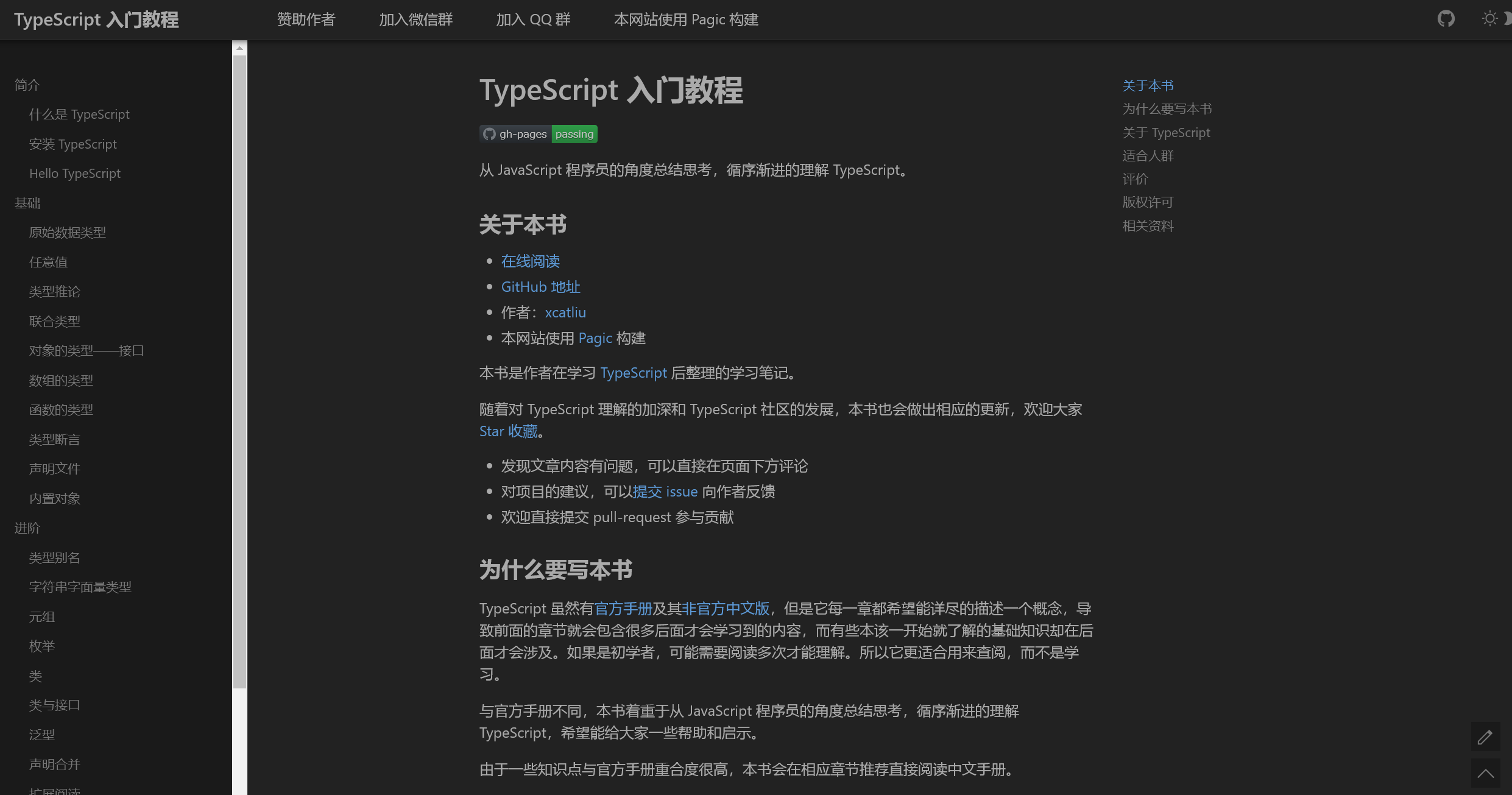Image resolution: width=1512 pixels, height=795 pixels.
Task: Toggle the sun/moon theme switcher
Action: click(1490, 19)
